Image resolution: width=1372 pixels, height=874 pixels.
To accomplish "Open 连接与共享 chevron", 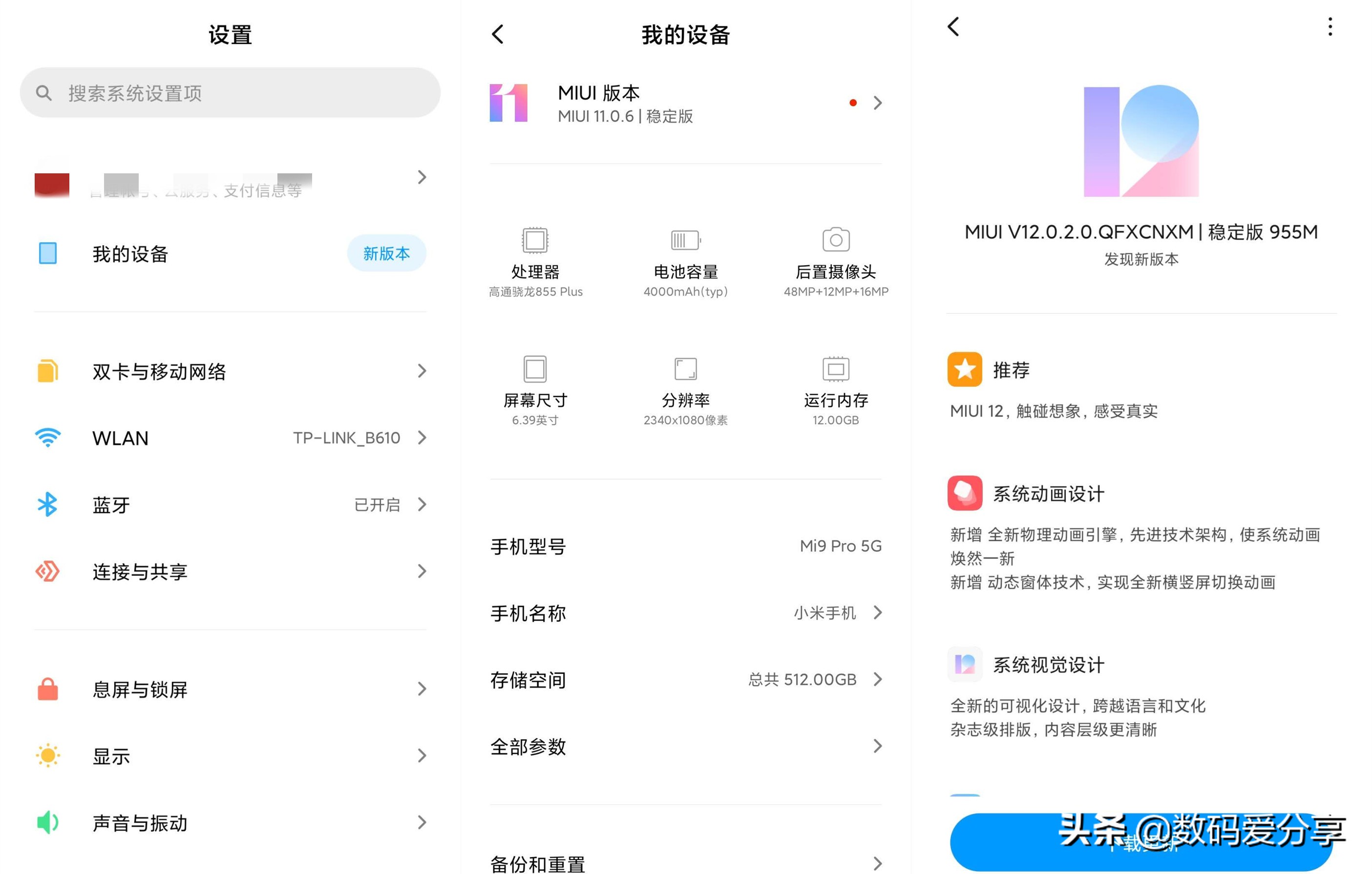I will pyautogui.click(x=422, y=571).
